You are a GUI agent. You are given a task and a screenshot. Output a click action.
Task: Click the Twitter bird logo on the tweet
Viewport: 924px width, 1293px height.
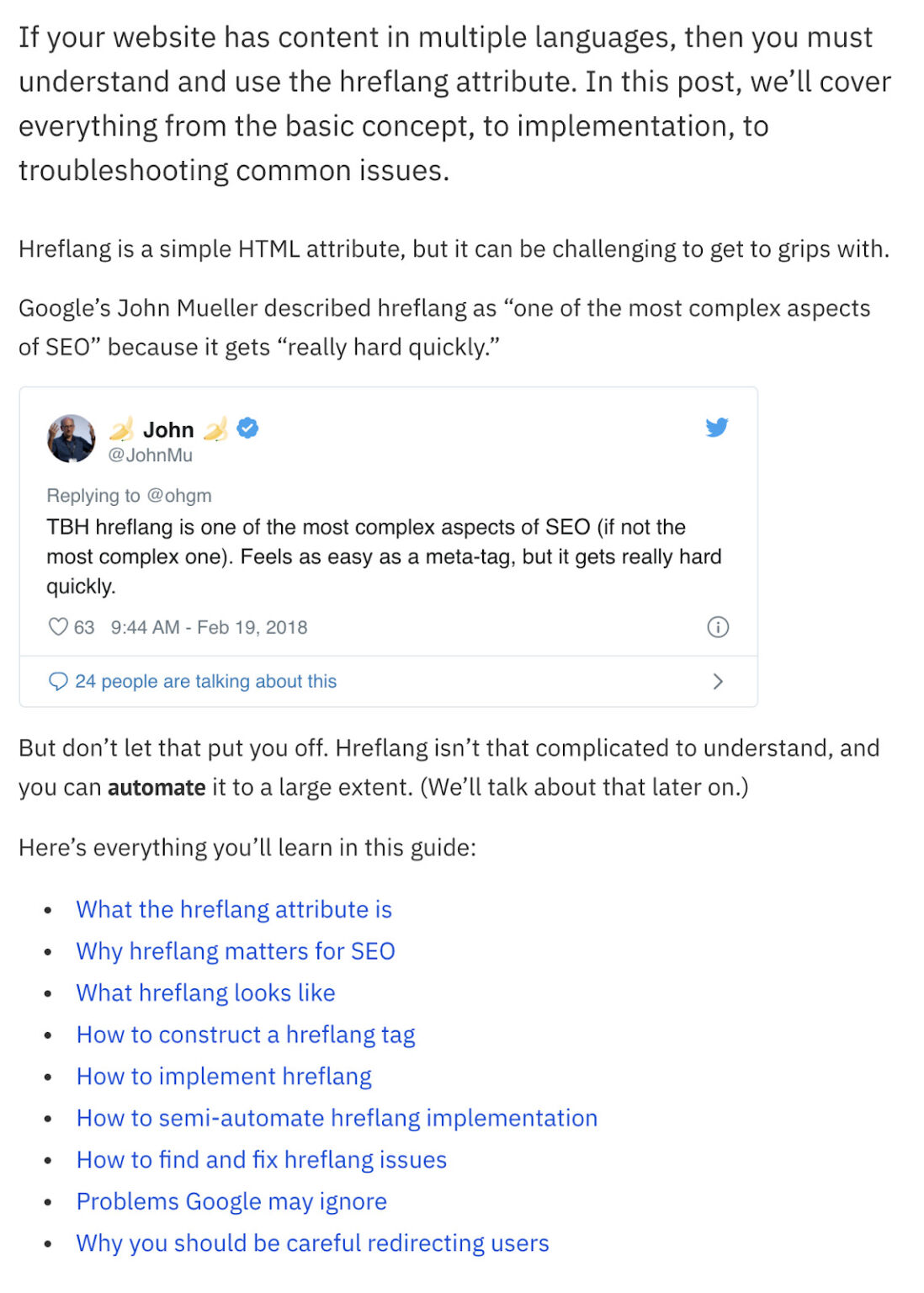[718, 428]
